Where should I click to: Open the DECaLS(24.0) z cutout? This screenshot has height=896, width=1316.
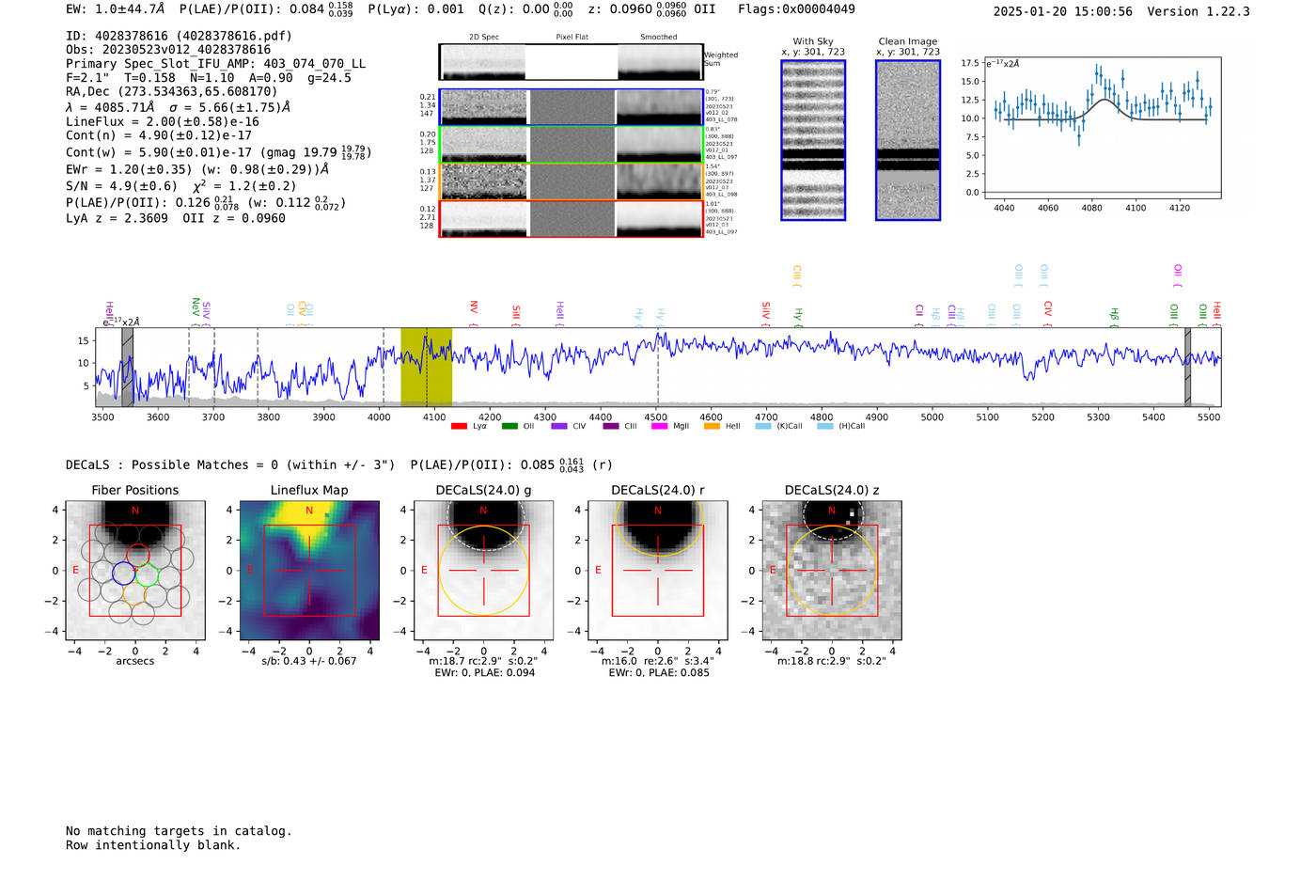(x=832, y=571)
